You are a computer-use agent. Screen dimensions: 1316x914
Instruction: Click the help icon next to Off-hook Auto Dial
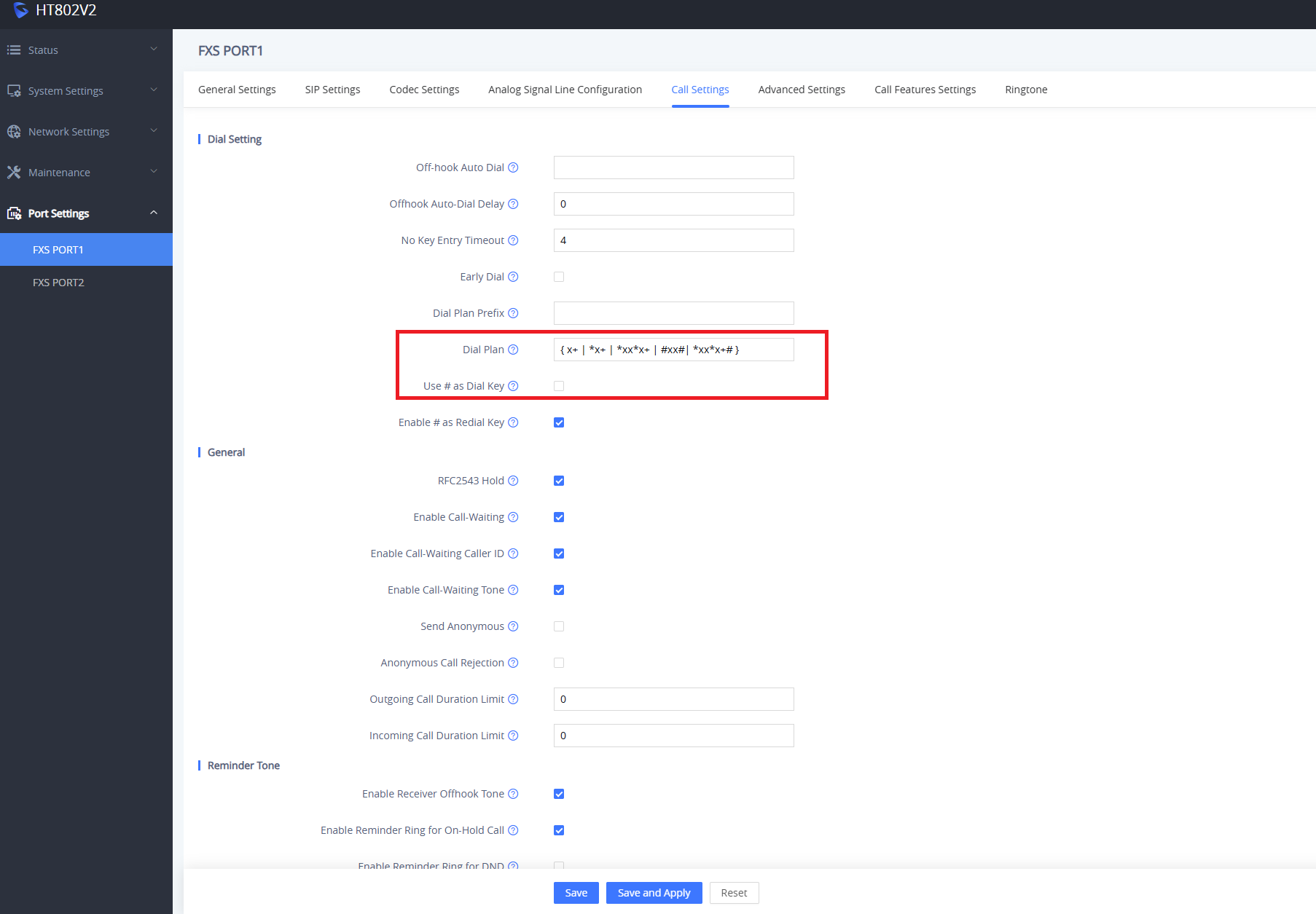click(513, 168)
